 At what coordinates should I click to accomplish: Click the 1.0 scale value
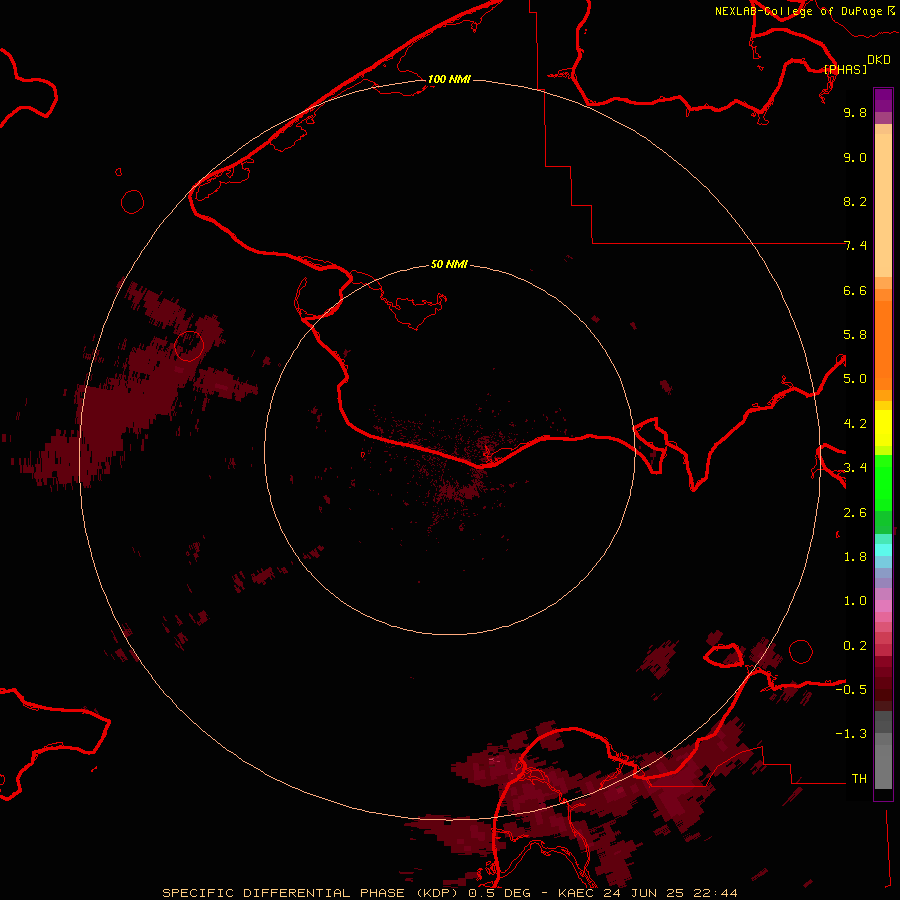click(x=855, y=601)
